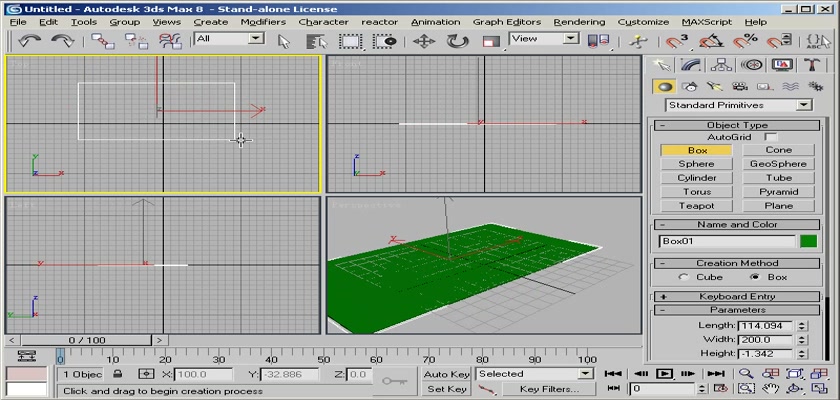Open the Motion panel tab
Screen dimensions: 840x400
click(x=752, y=65)
